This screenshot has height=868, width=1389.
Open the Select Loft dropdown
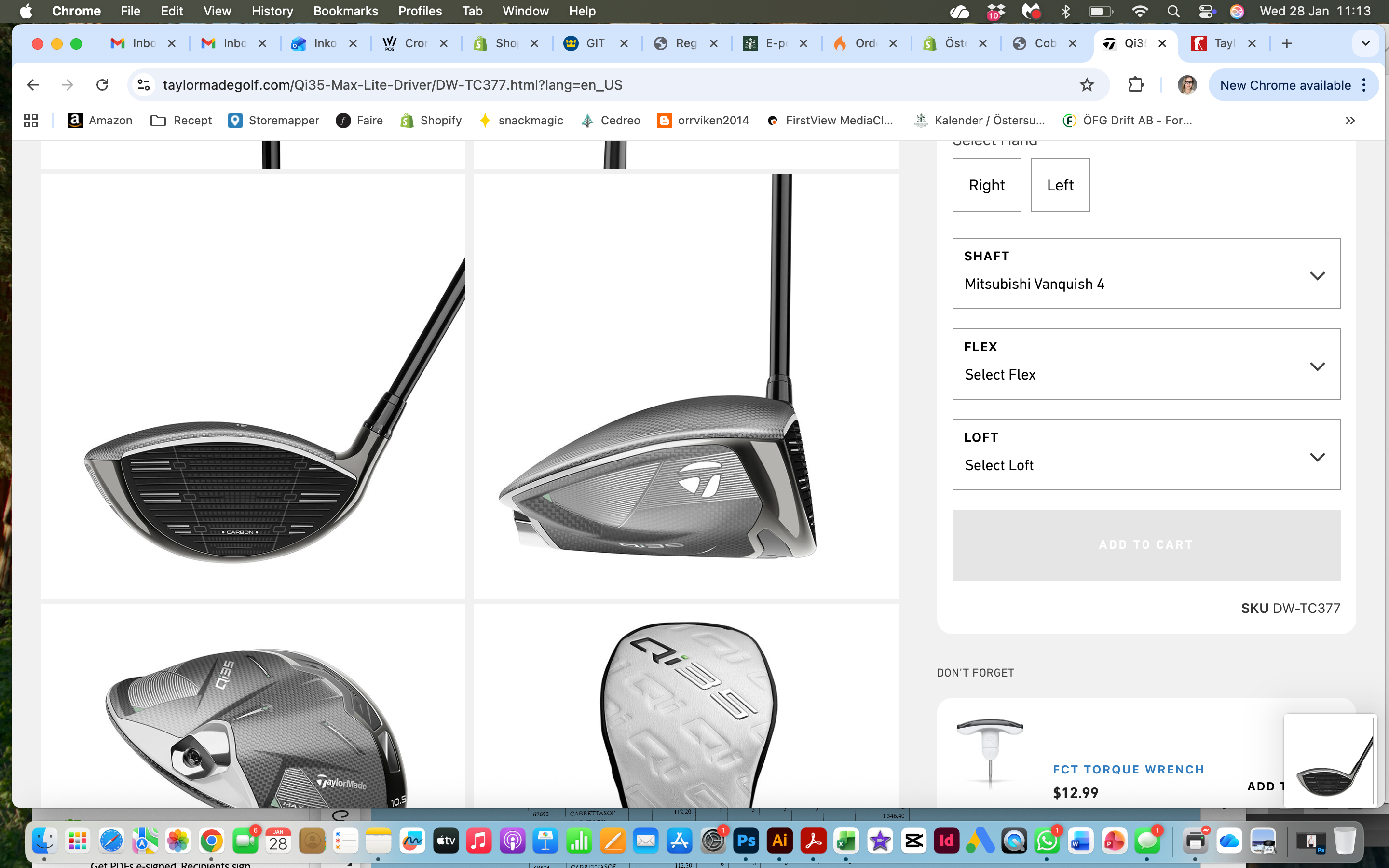(1145, 455)
